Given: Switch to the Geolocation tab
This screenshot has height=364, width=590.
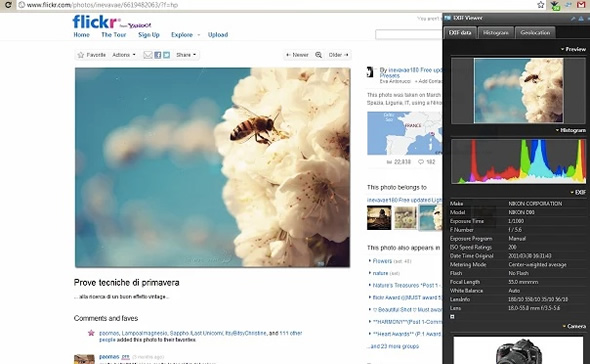Looking at the screenshot, I should pyautogui.click(x=535, y=33).
